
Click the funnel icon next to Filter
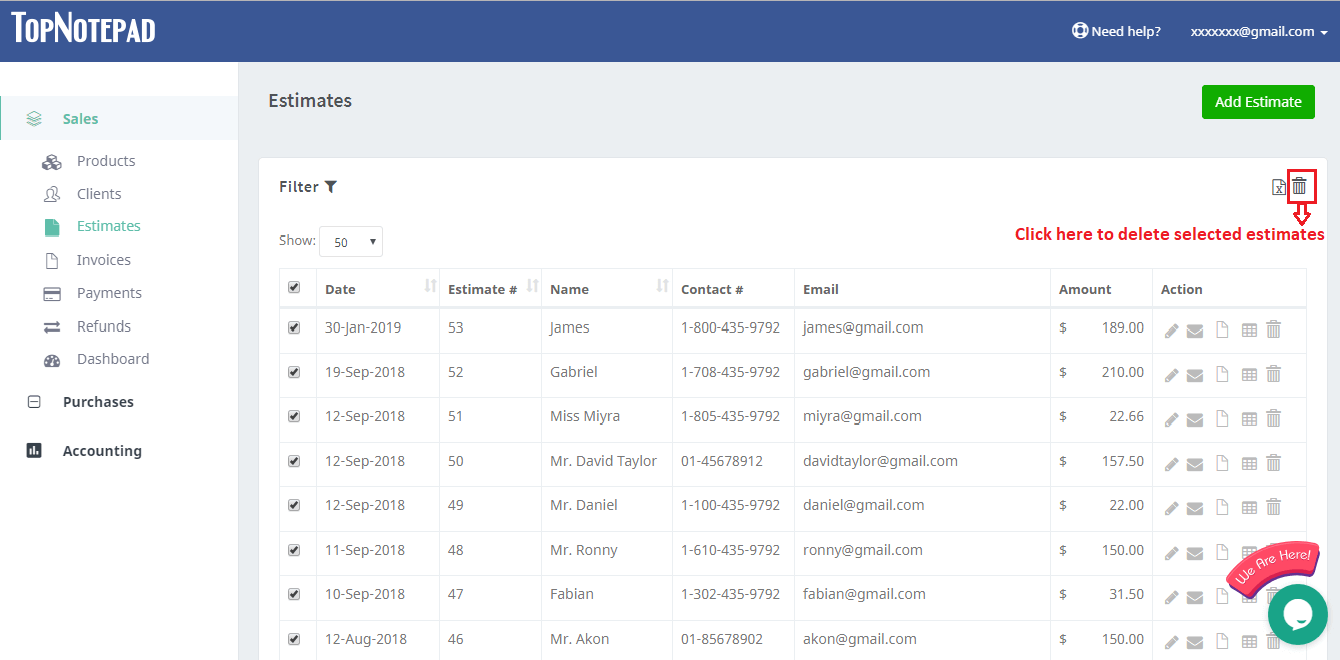point(331,187)
